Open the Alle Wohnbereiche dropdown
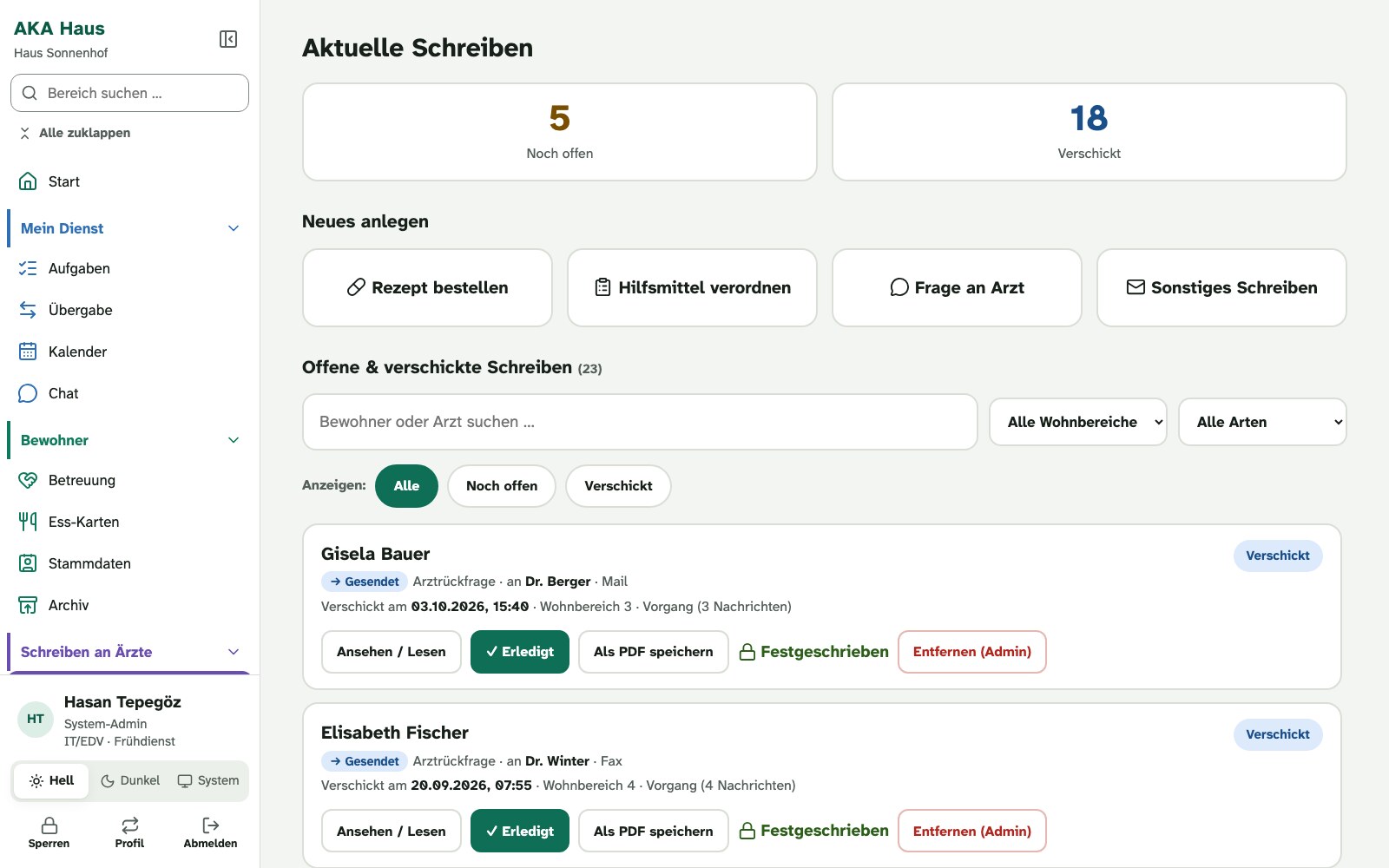 click(x=1078, y=422)
